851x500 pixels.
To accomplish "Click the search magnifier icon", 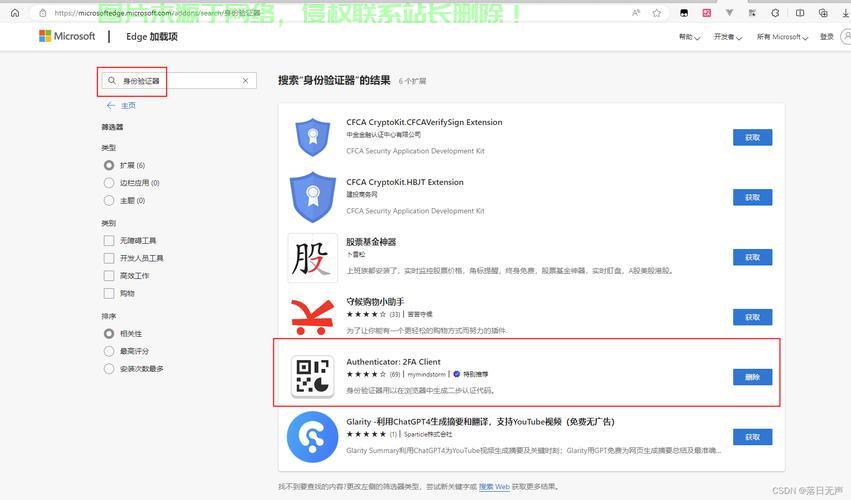I will point(111,80).
